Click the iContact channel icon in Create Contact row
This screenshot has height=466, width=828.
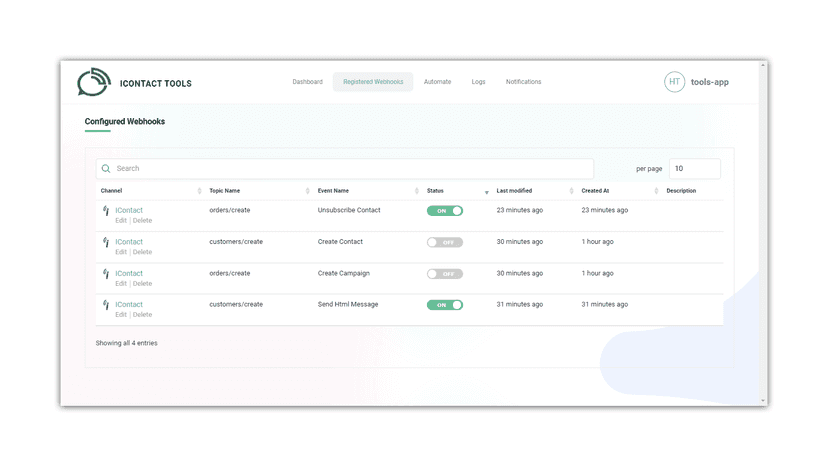(x=106, y=242)
